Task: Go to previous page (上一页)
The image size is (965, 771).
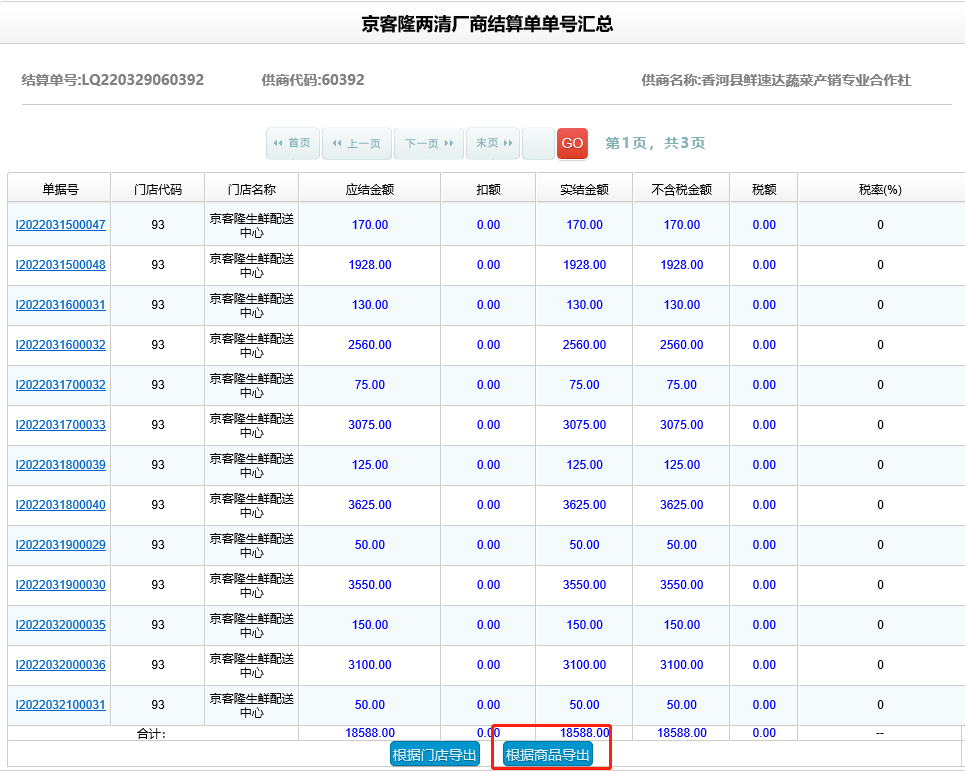Action: (x=357, y=143)
